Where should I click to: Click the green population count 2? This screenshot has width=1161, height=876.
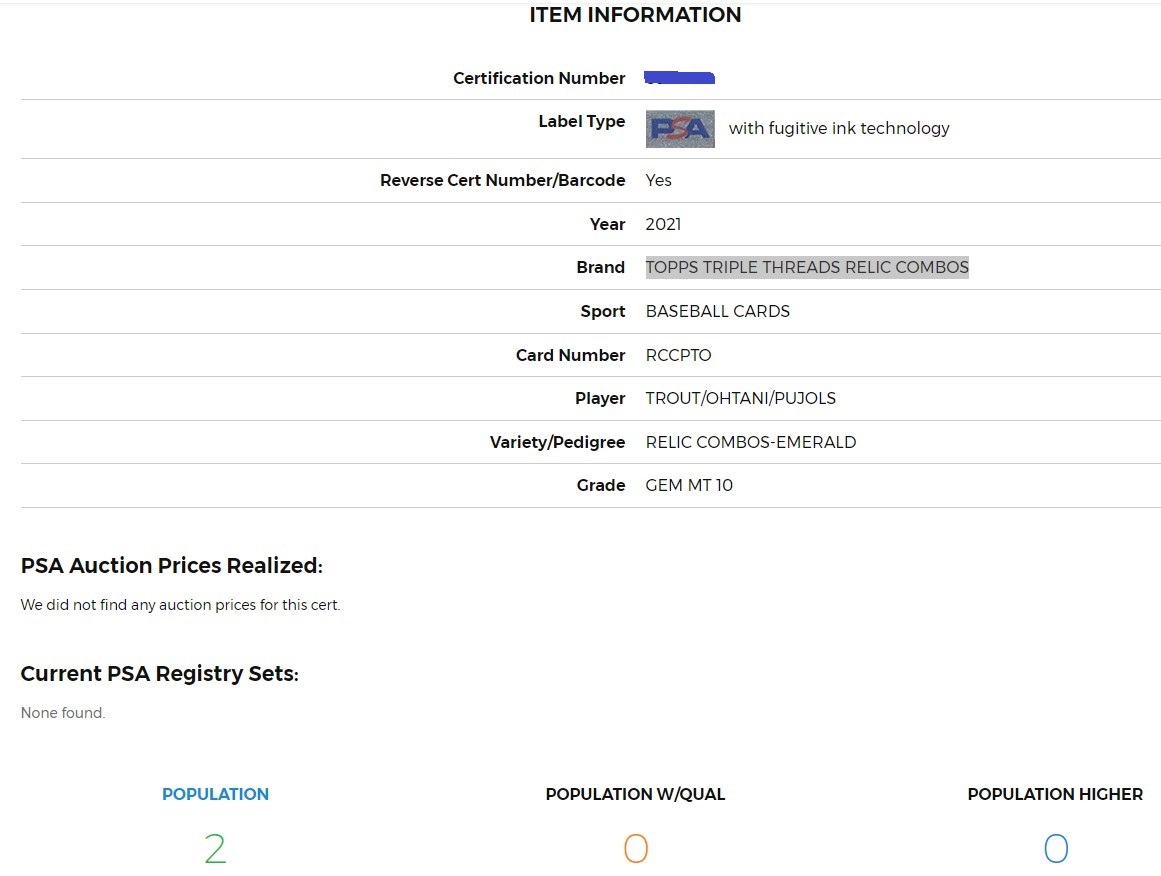point(215,849)
